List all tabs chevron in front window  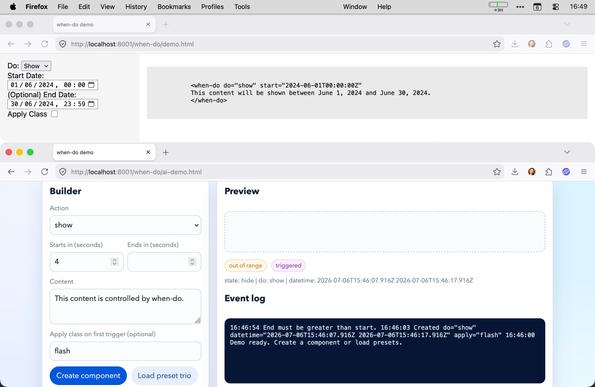pyautogui.click(x=567, y=152)
